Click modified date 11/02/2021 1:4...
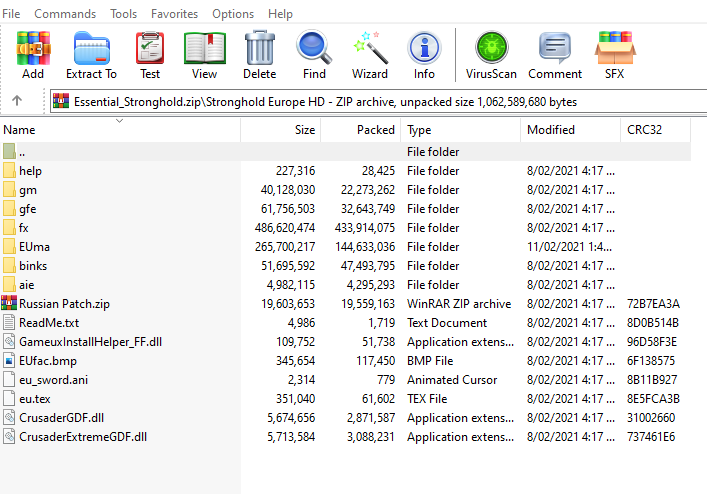707x494 pixels. pos(569,247)
